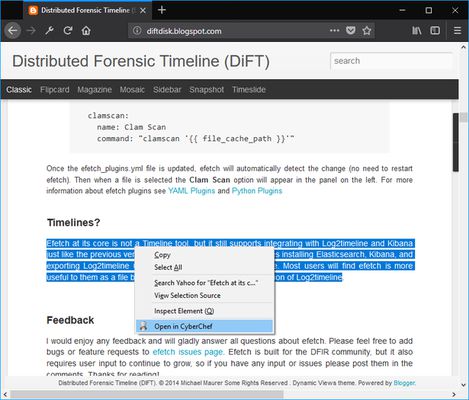Click the forward navigation arrow
The height and width of the screenshot is (400, 469).
31,31
